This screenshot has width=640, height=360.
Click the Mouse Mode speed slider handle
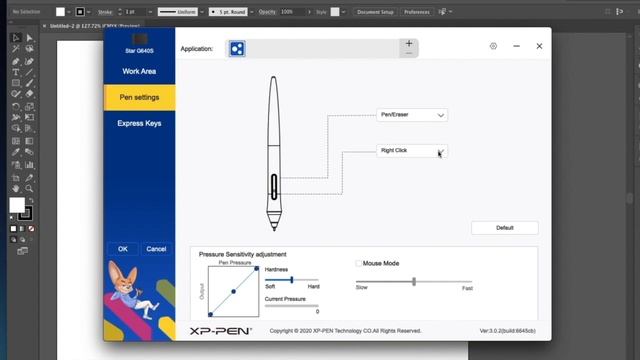pos(414,282)
